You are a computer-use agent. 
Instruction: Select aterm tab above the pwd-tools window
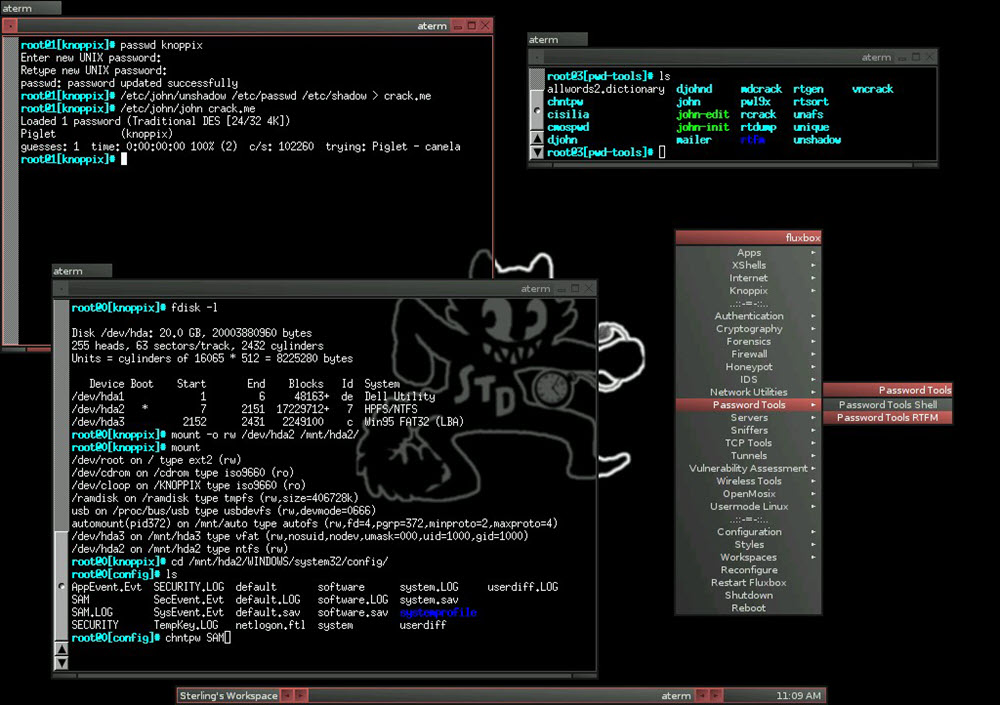[557, 40]
